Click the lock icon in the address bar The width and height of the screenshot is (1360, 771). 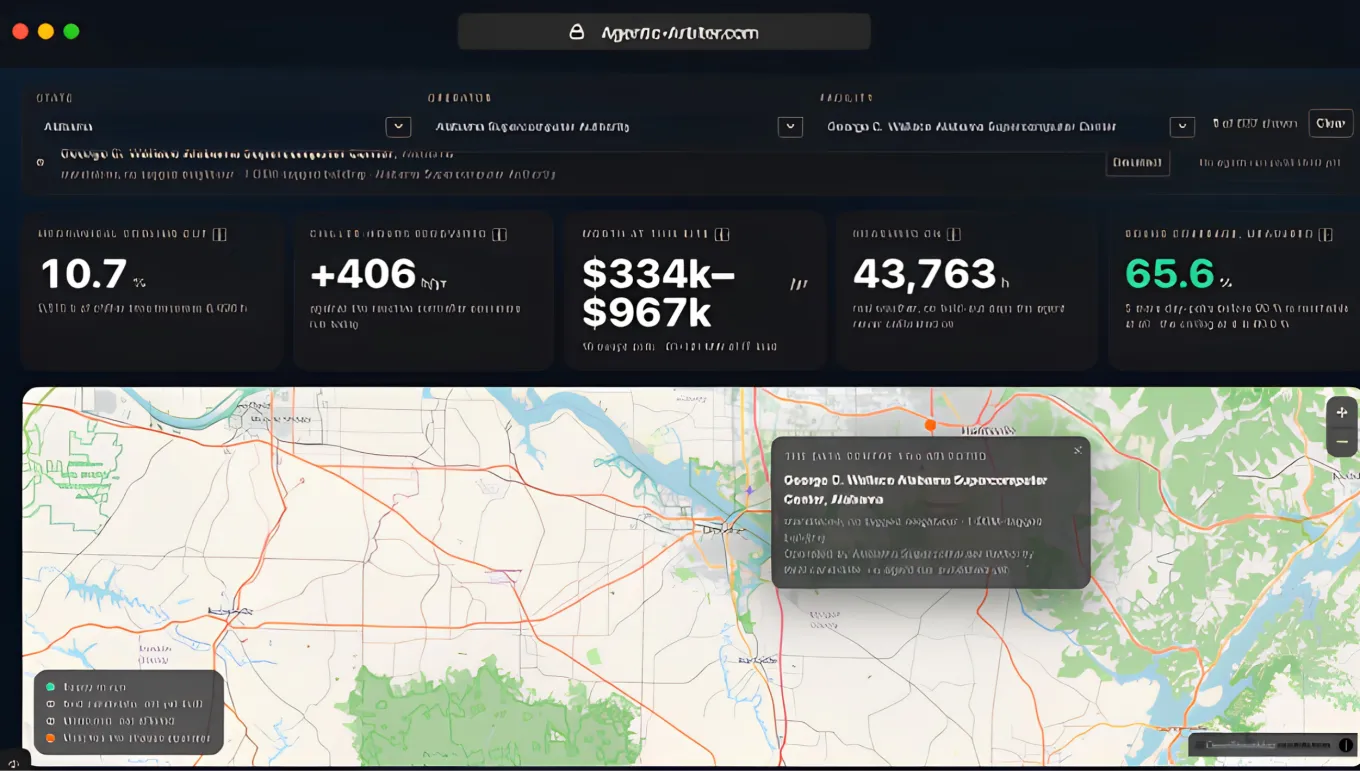point(577,32)
